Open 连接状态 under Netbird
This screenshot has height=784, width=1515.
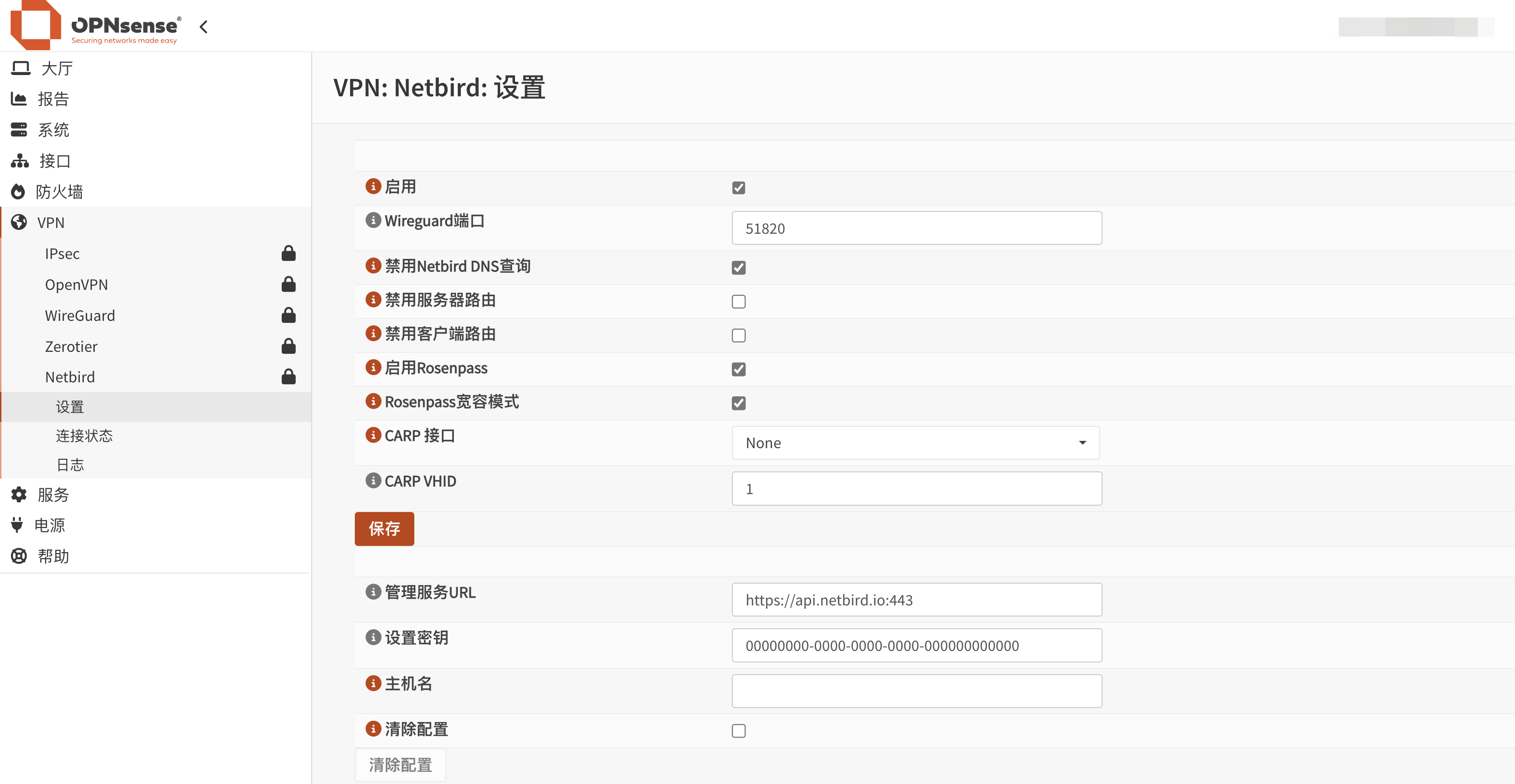coord(84,436)
